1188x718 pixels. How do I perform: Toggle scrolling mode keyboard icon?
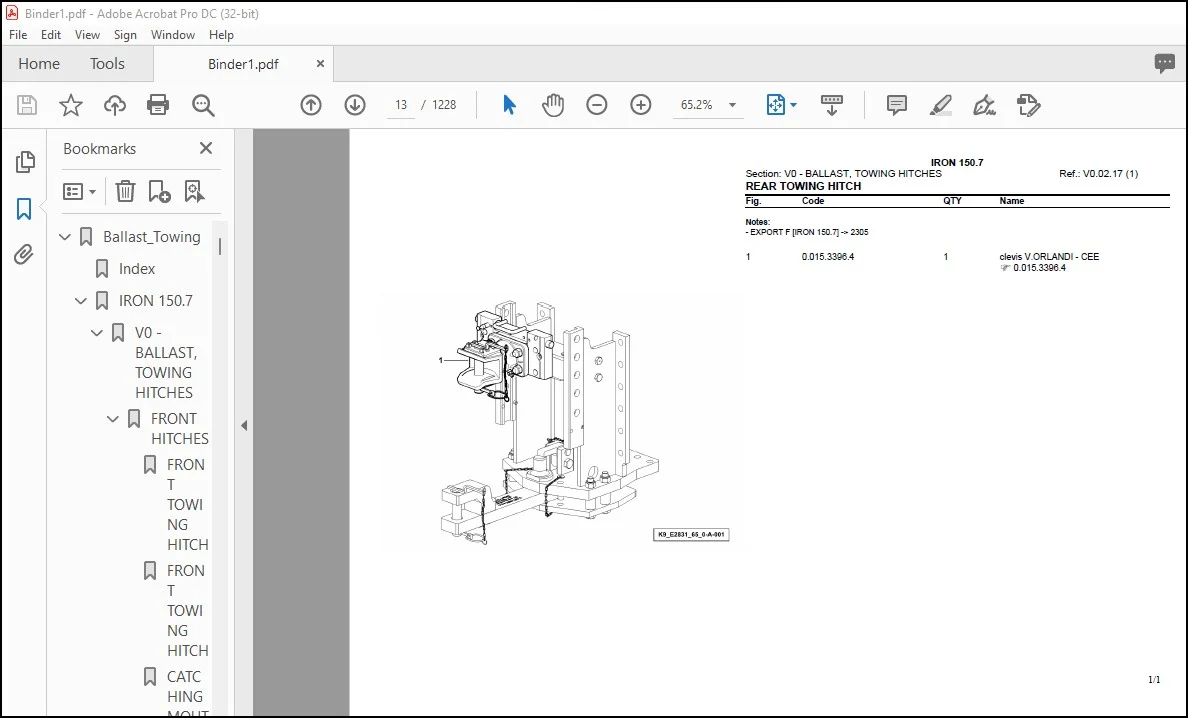pos(832,105)
